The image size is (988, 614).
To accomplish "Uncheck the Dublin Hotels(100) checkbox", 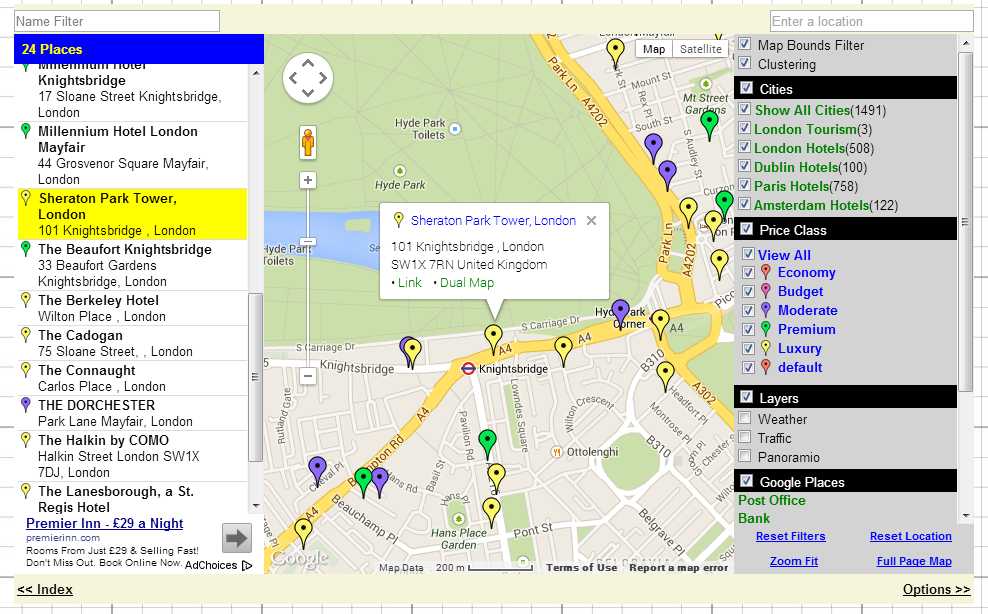I will click(x=744, y=166).
